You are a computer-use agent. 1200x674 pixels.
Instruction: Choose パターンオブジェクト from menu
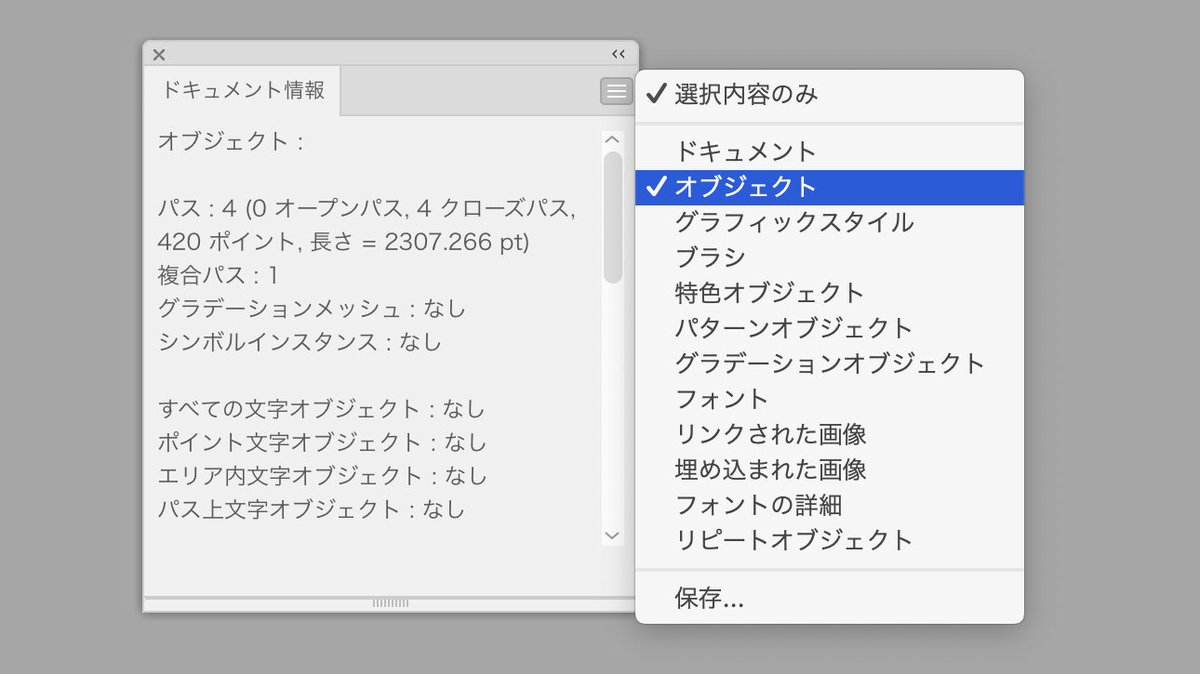tap(830, 328)
